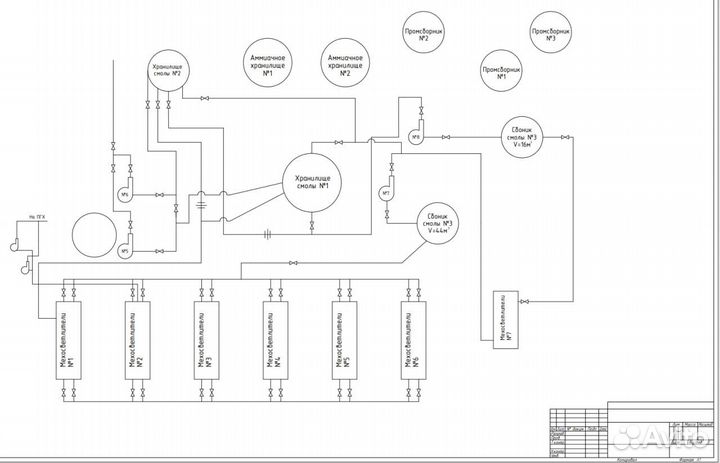The image size is (720, 463).
Task: Click the Промсборник №1 circle
Action: point(501,72)
